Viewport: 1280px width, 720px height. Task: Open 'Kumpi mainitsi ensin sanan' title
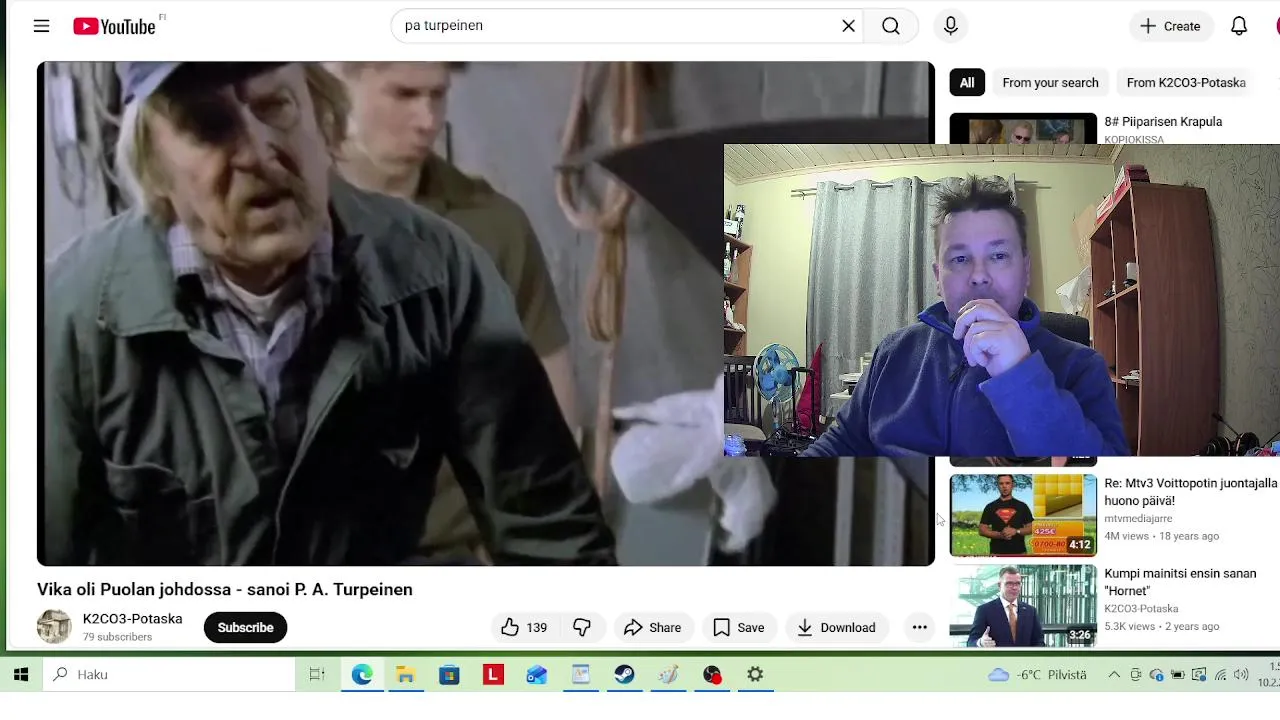[1180, 582]
